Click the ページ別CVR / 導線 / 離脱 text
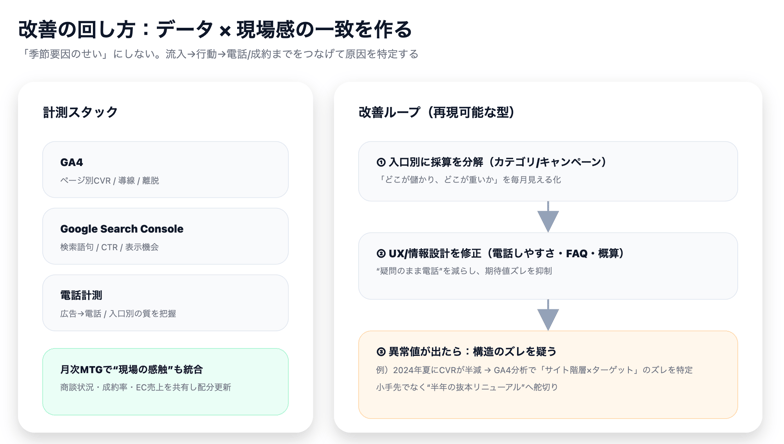Viewport: 784px width, 444px height. coord(109,181)
